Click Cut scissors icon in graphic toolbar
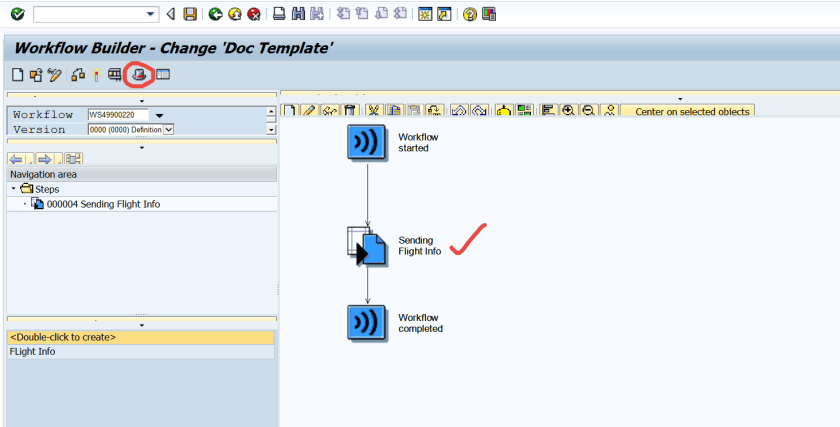This screenshot has width=840, height=427. (373, 110)
